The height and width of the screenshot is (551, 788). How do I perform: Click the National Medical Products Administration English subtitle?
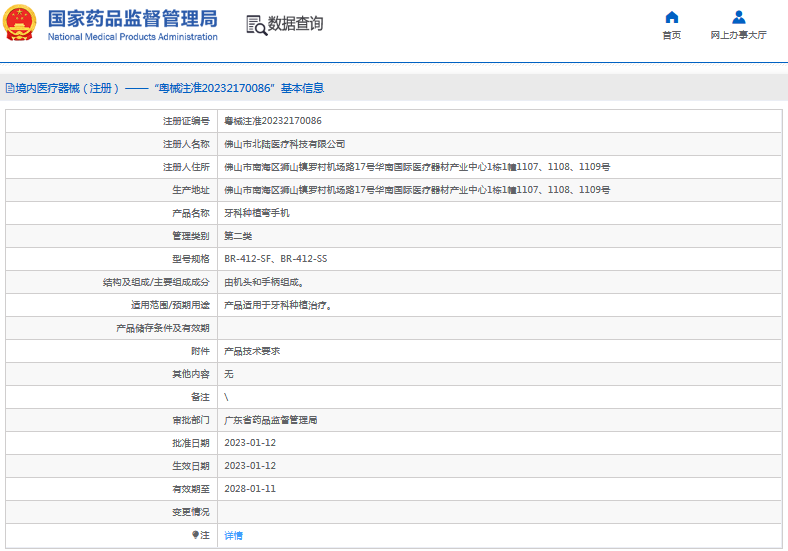tap(132, 37)
